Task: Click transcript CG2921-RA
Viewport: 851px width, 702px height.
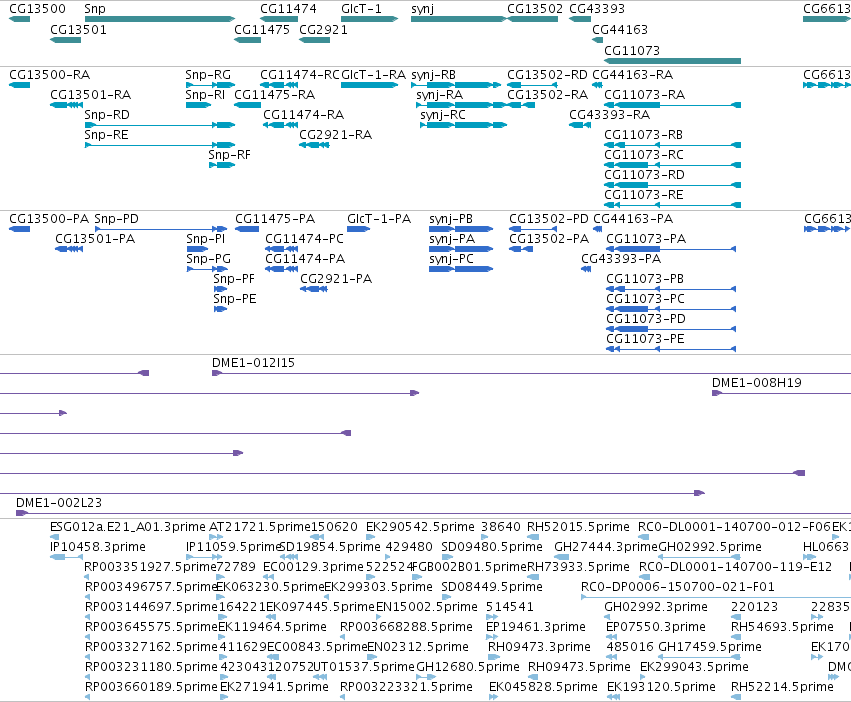Action: (x=335, y=135)
